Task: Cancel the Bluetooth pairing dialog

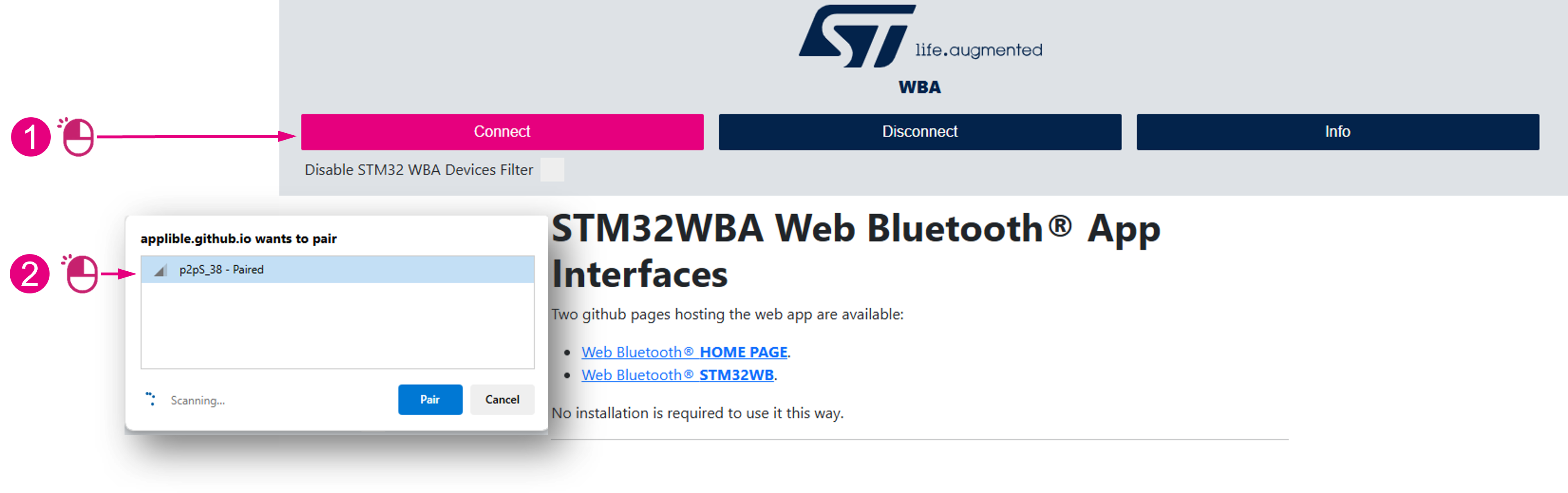Action: tap(502, 399)
